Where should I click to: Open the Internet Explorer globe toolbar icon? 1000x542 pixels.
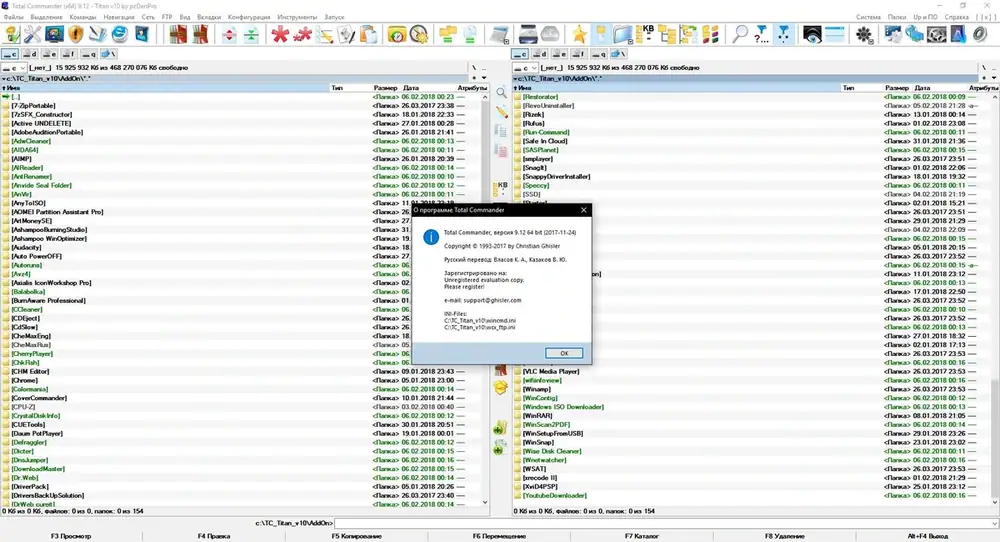[x=120, y=34]
